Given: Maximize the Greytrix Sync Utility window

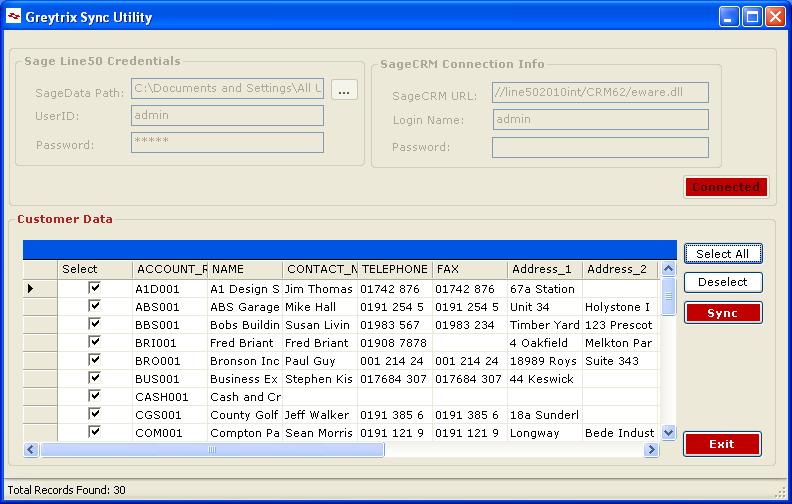Looking at the screenshot, I should (x=752, y=17).
